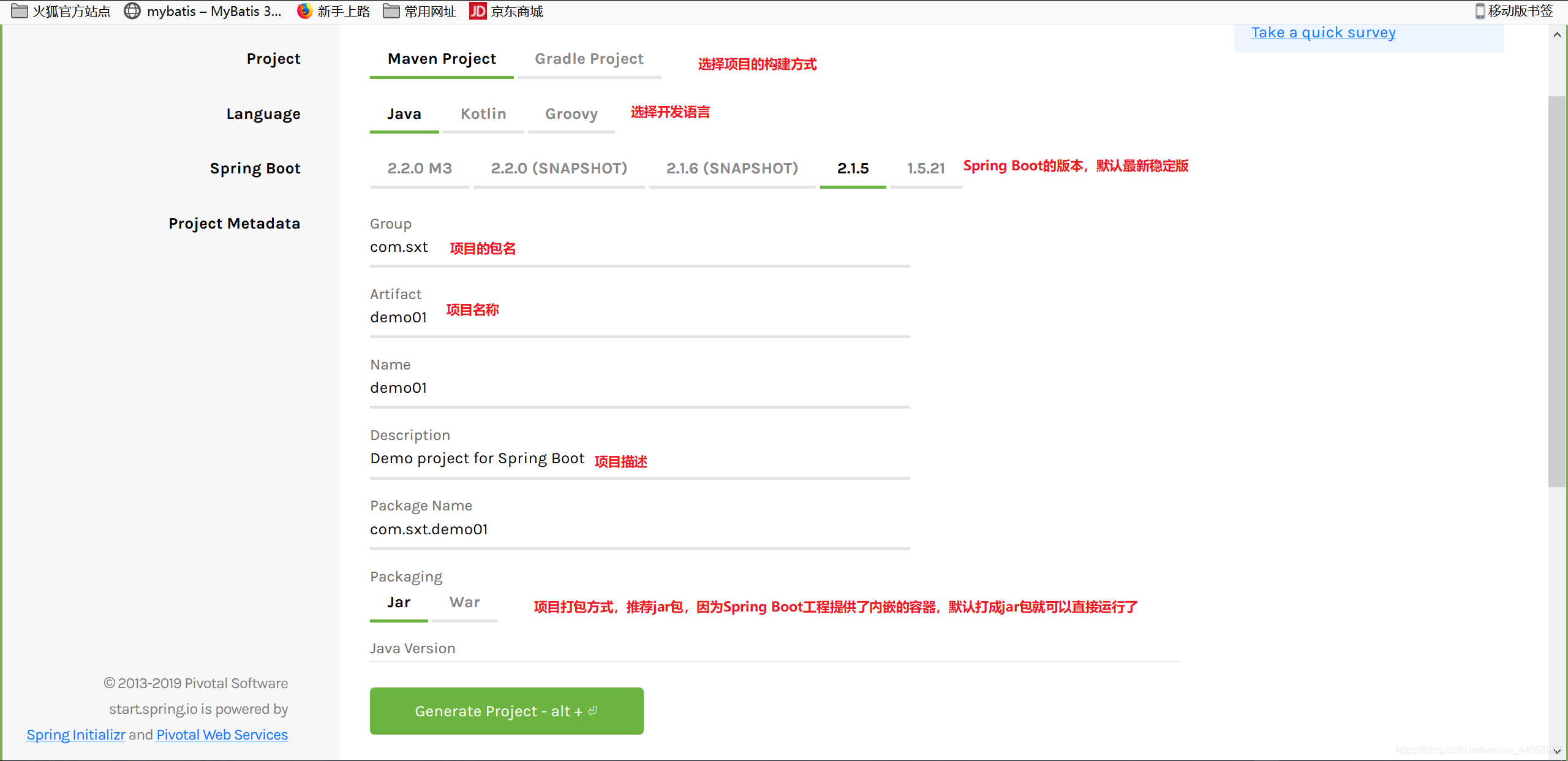
Task: Click the Maven Project build icon
Action: click(x=441, y=57)
